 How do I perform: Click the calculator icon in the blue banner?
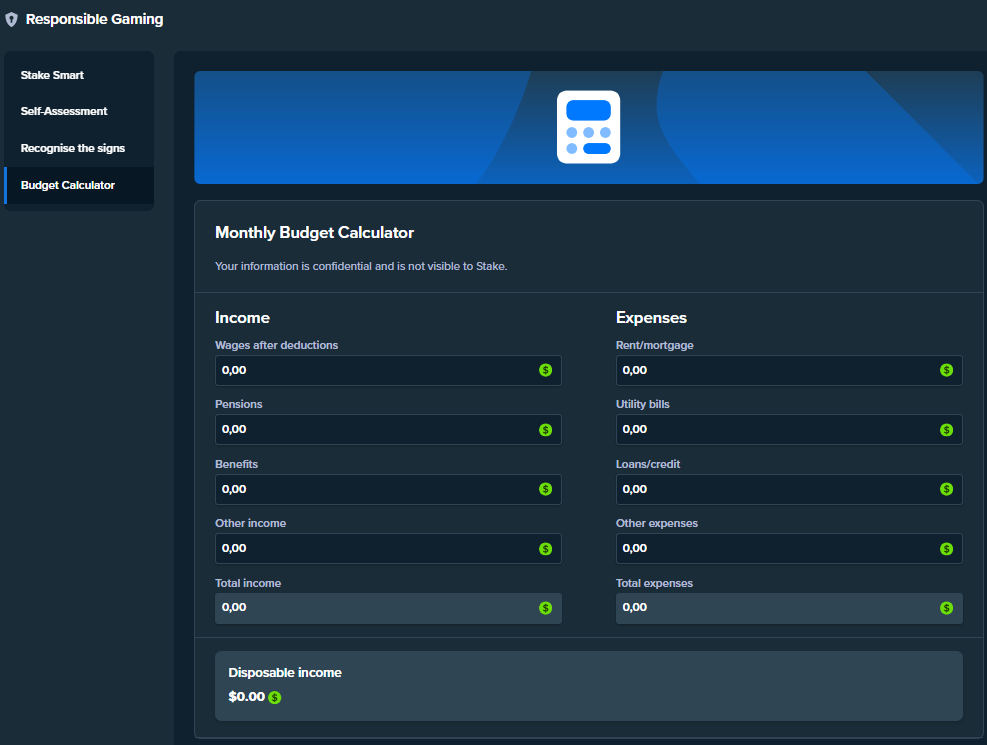tap(588, 127)
